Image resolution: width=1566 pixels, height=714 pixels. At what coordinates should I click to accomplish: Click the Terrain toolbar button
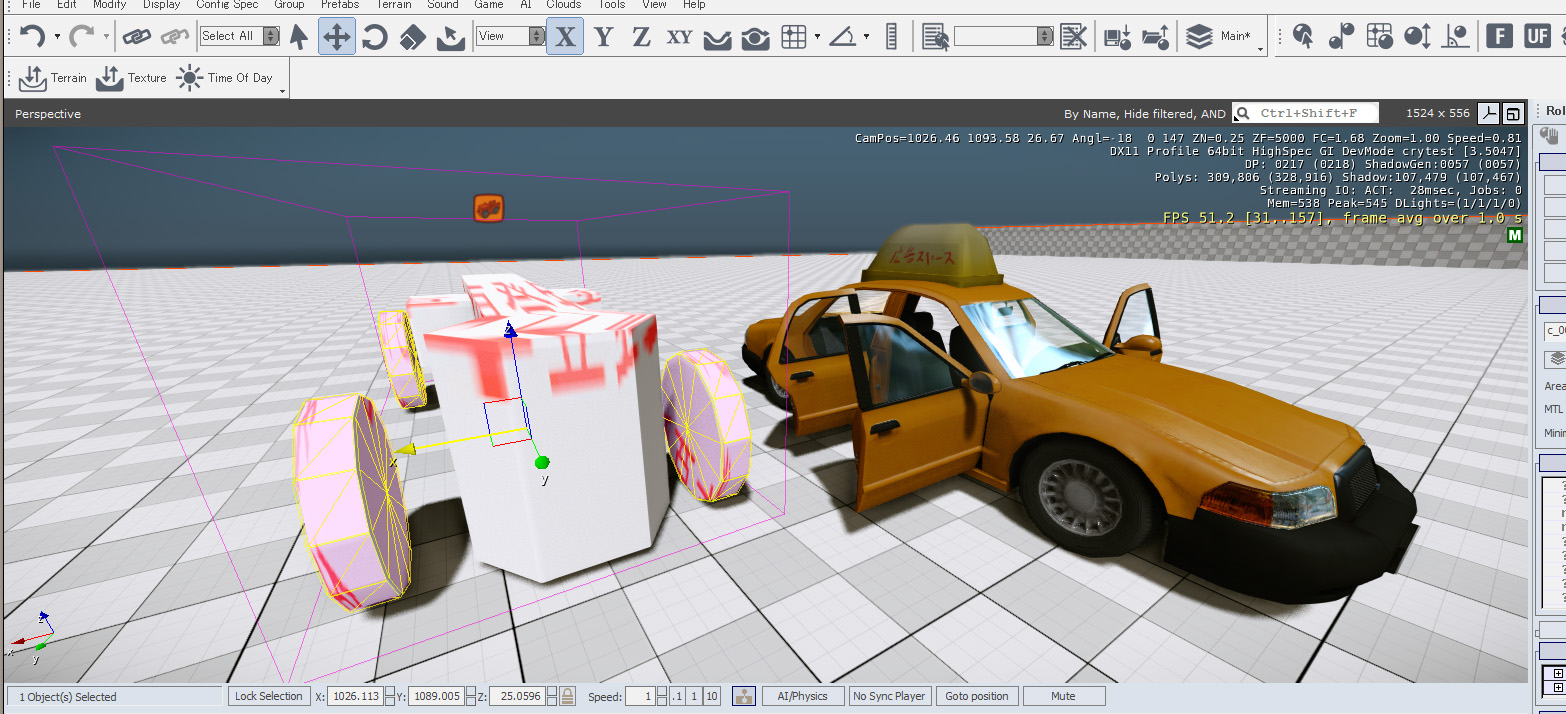(53, 78)
